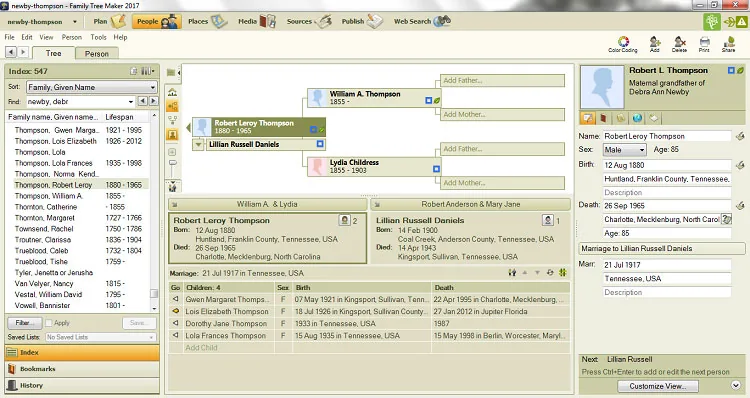Open the Person menu
Image resolution: width=750 pixels, height=398 pixels.
coord(72,37)
